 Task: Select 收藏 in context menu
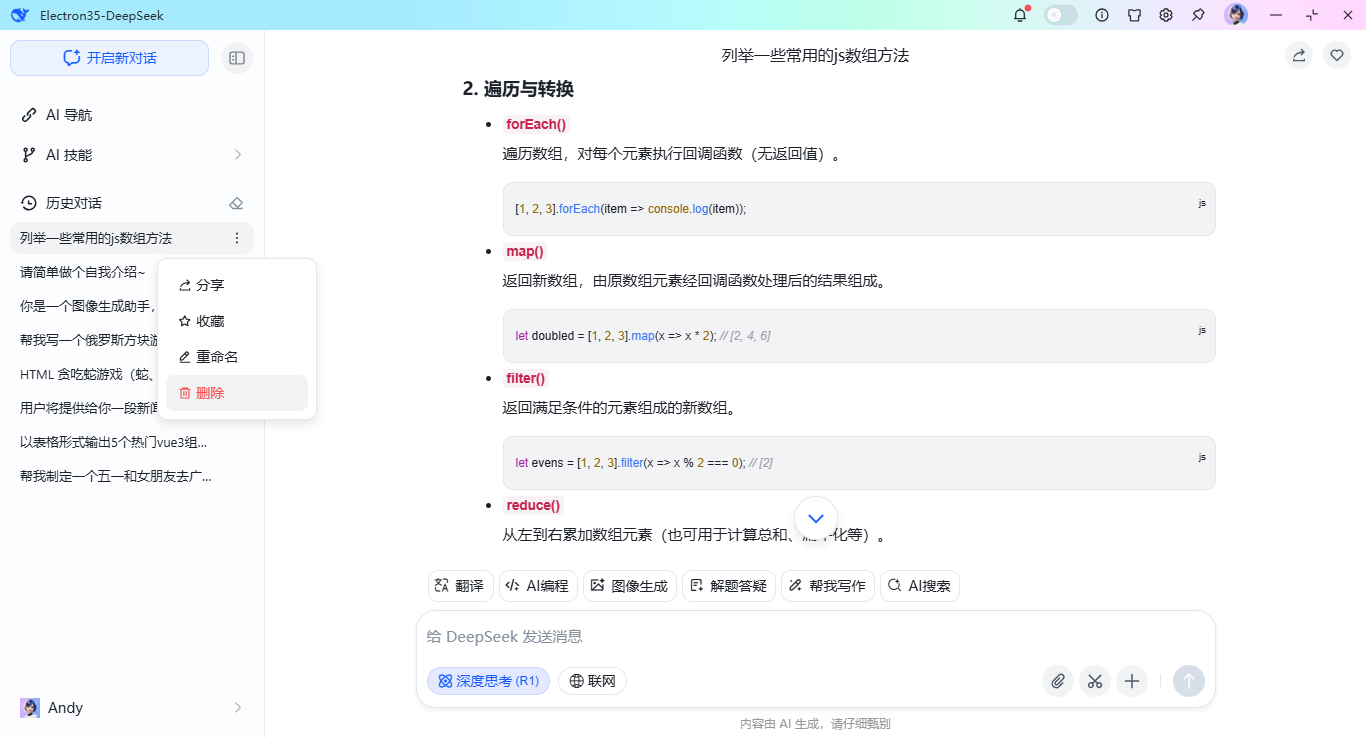[x=237, y=321]
